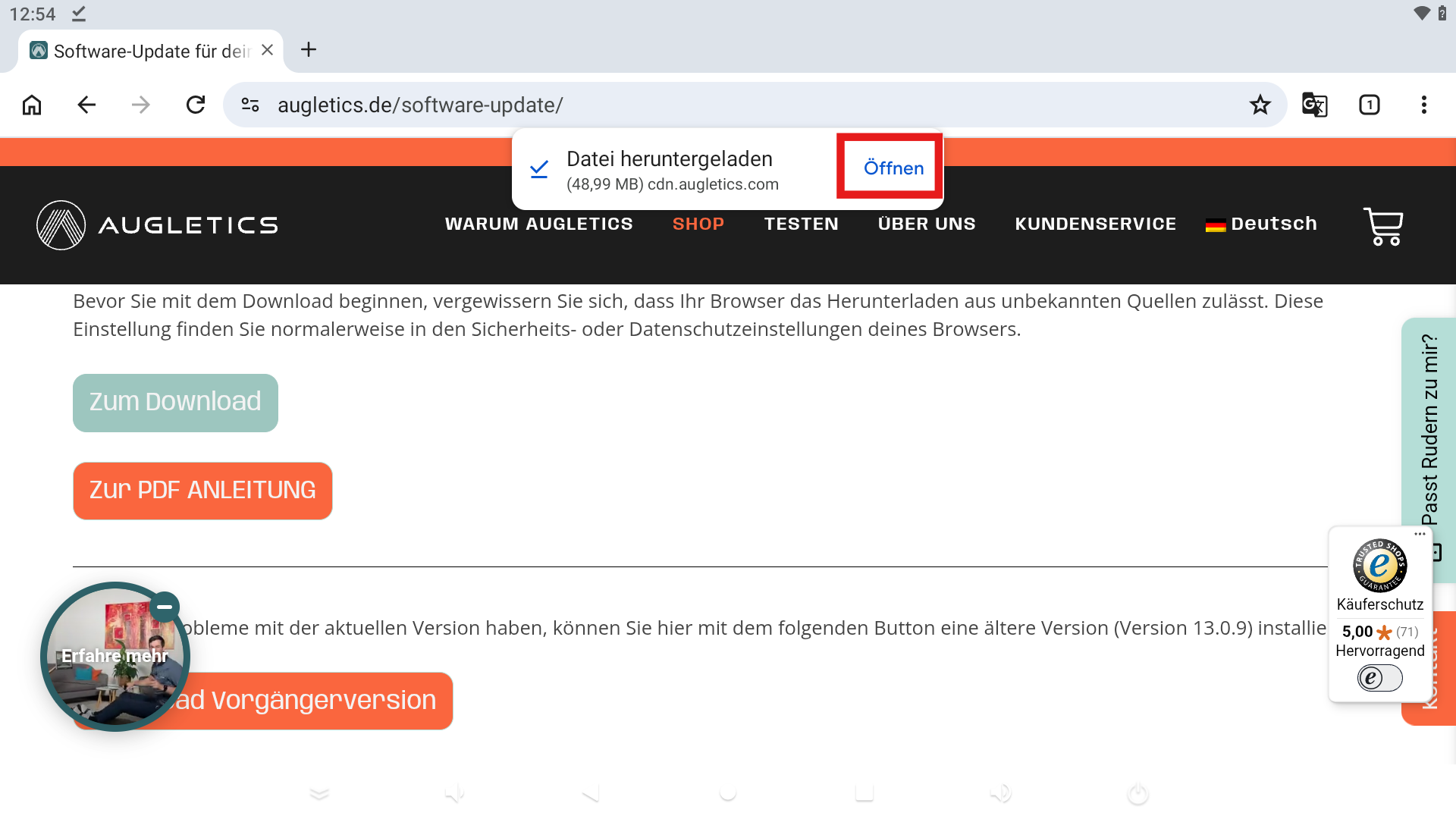Viewport: 1456px width, 819px height.
Task: Open the Trusted Shops badge options dots
Action: click(x=1420, y=534)
